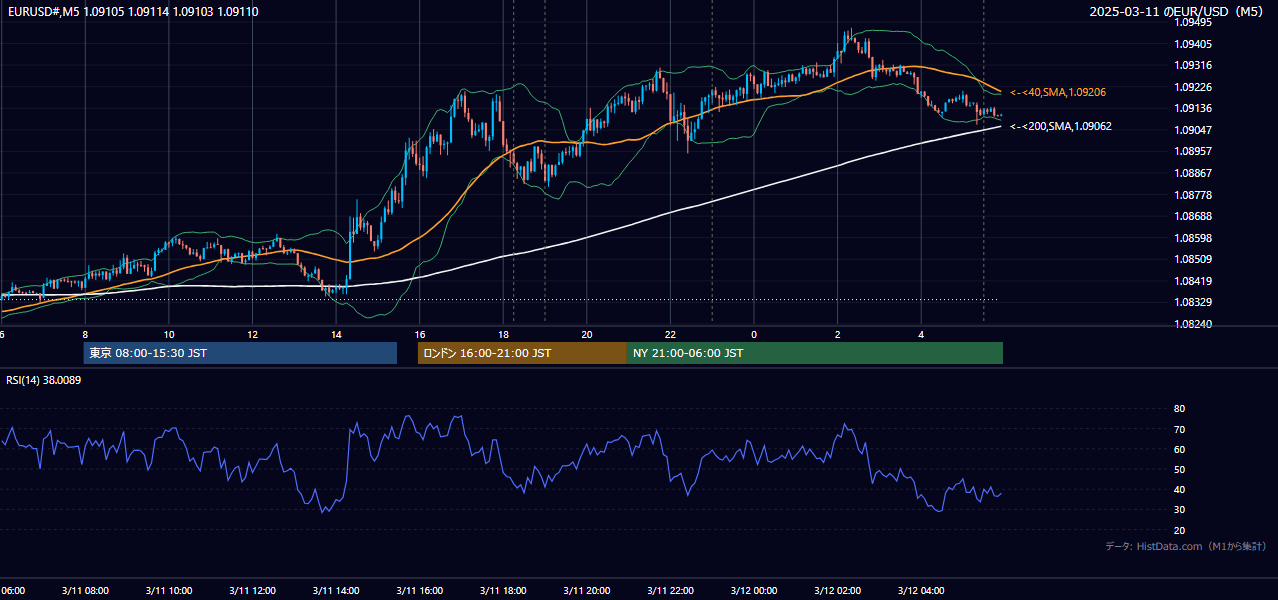The height and width of the screenshot is (600, 1278).
Task: Select the ロンドン 16:00-21:00 JST session bar
Action: (522, 353)
